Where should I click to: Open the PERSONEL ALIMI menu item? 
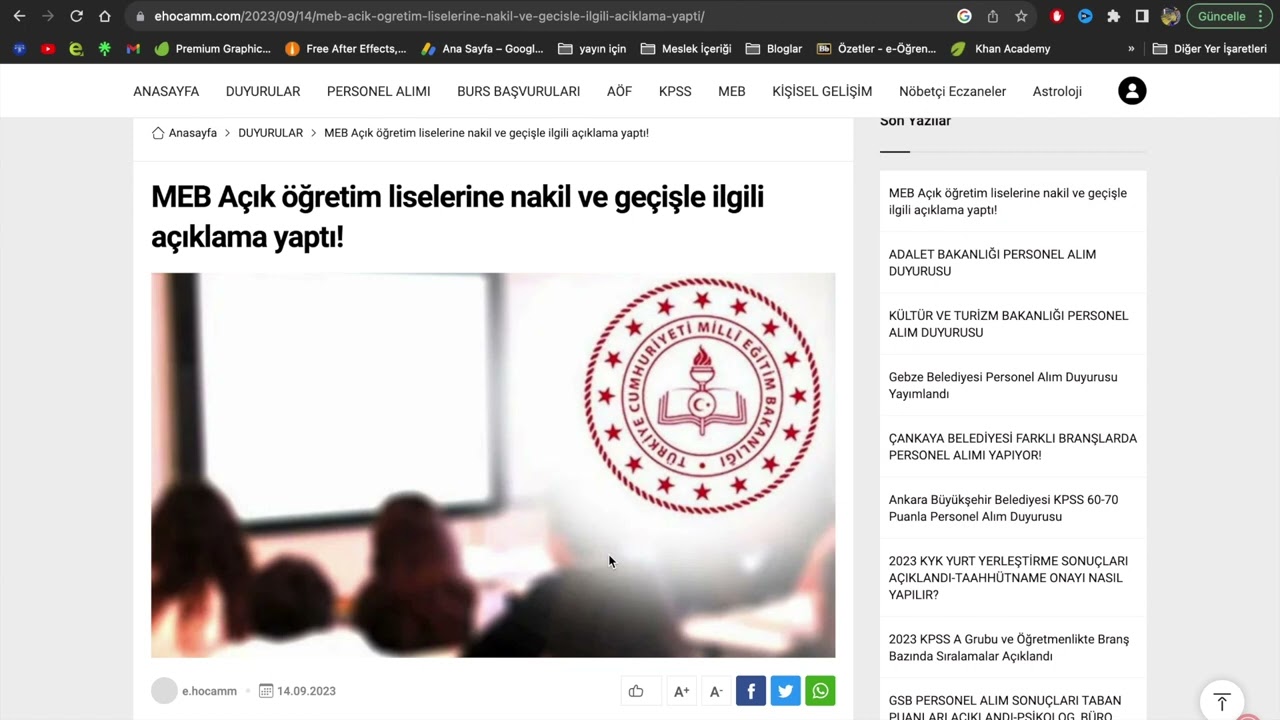[379, 91]
